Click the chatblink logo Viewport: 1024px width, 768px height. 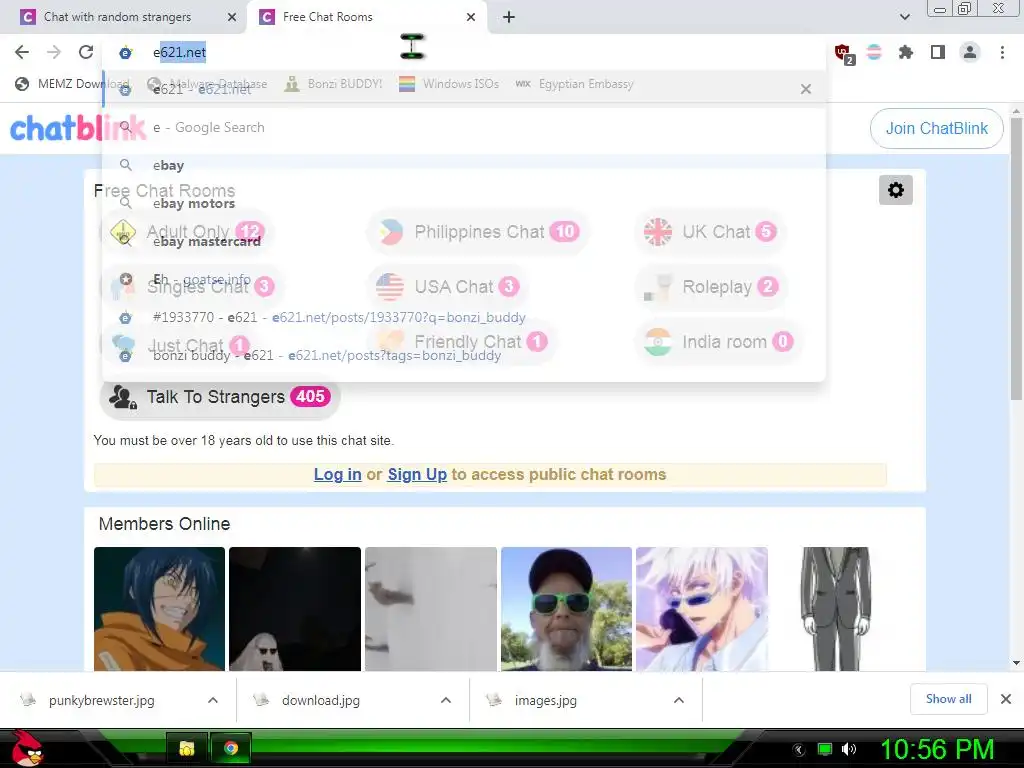tap(77, 128)
